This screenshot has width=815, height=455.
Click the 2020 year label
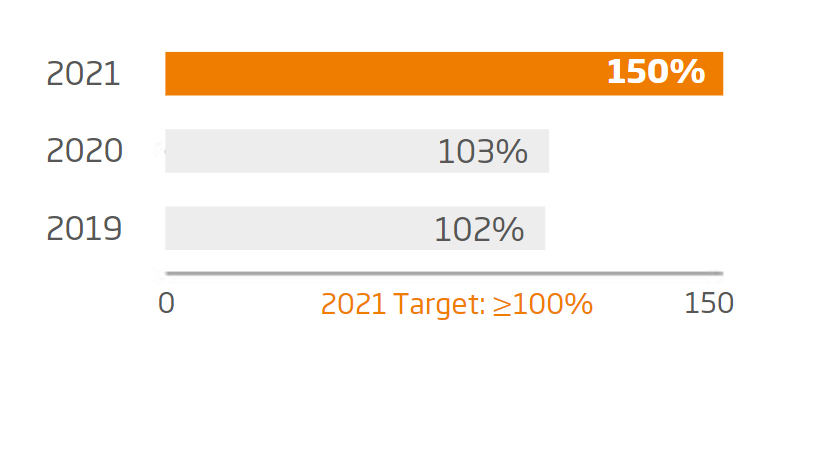pyautogui.click(x=85, y=151)
